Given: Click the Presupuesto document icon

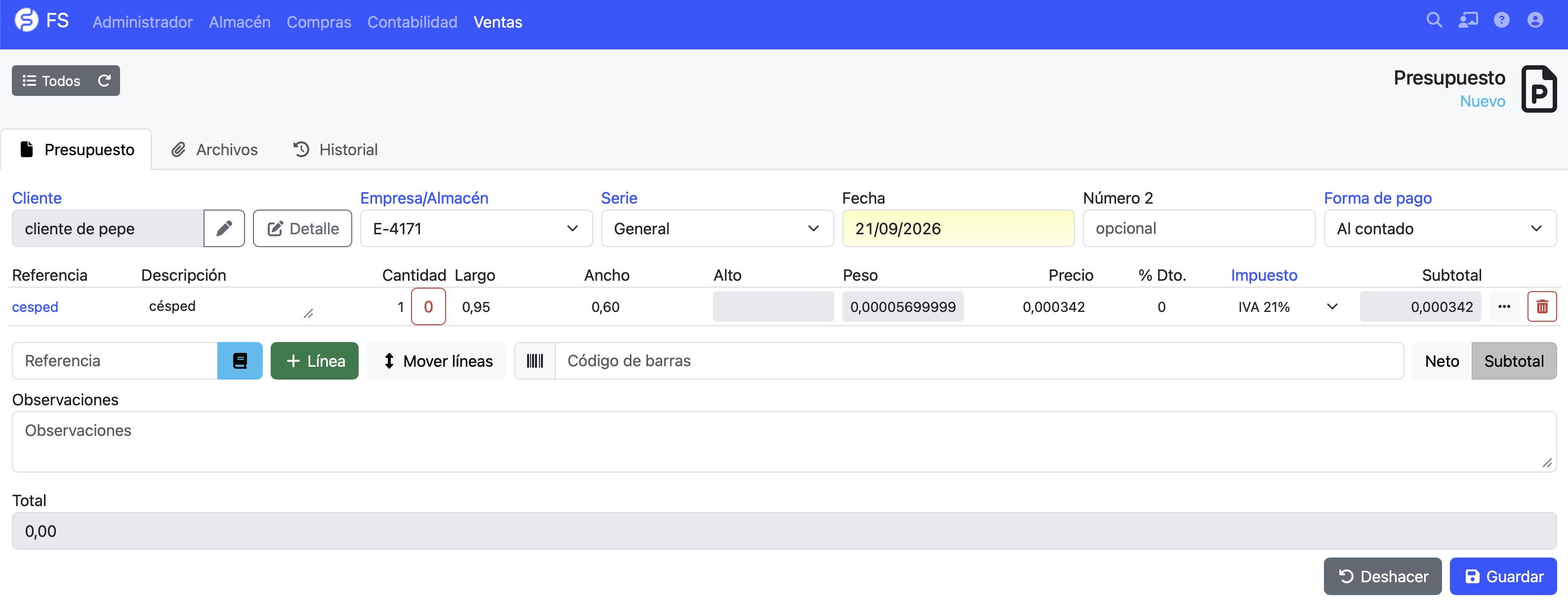Looking at the screenshot, I should (1539, 89).
